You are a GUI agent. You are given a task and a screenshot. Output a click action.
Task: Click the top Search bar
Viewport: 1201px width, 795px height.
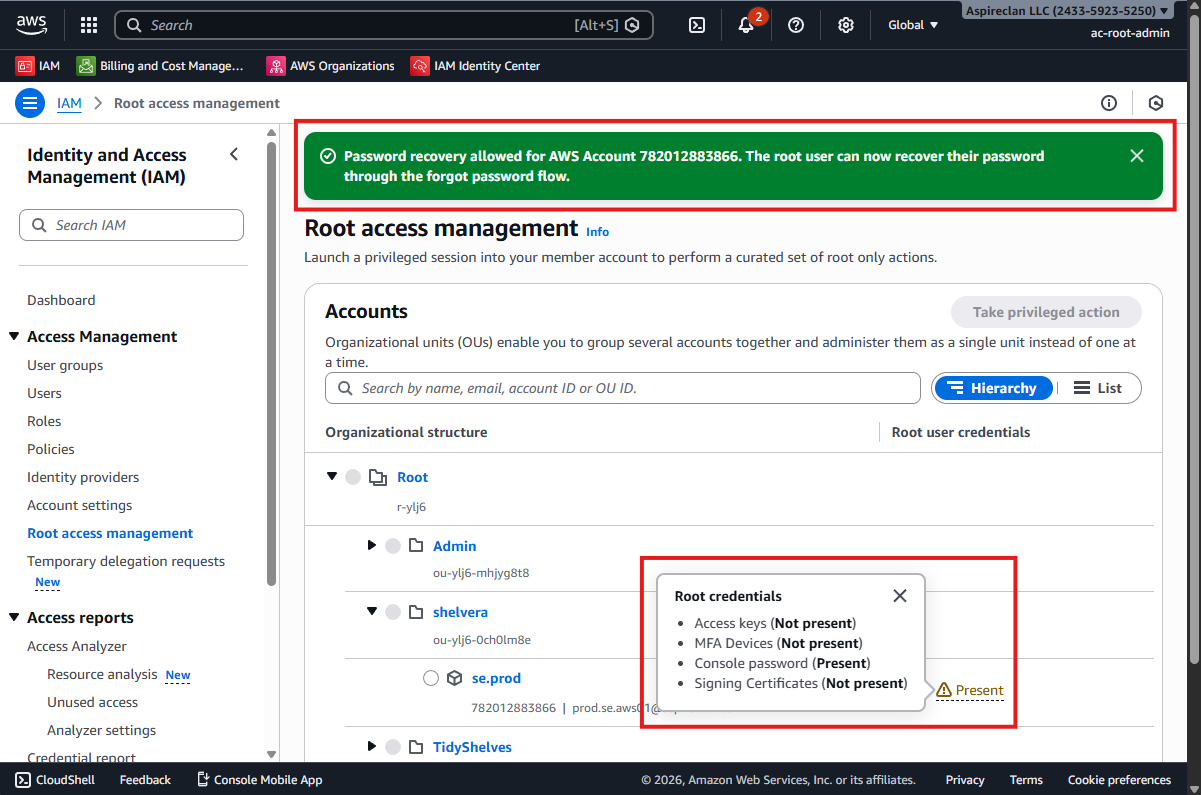pos(384,25)
